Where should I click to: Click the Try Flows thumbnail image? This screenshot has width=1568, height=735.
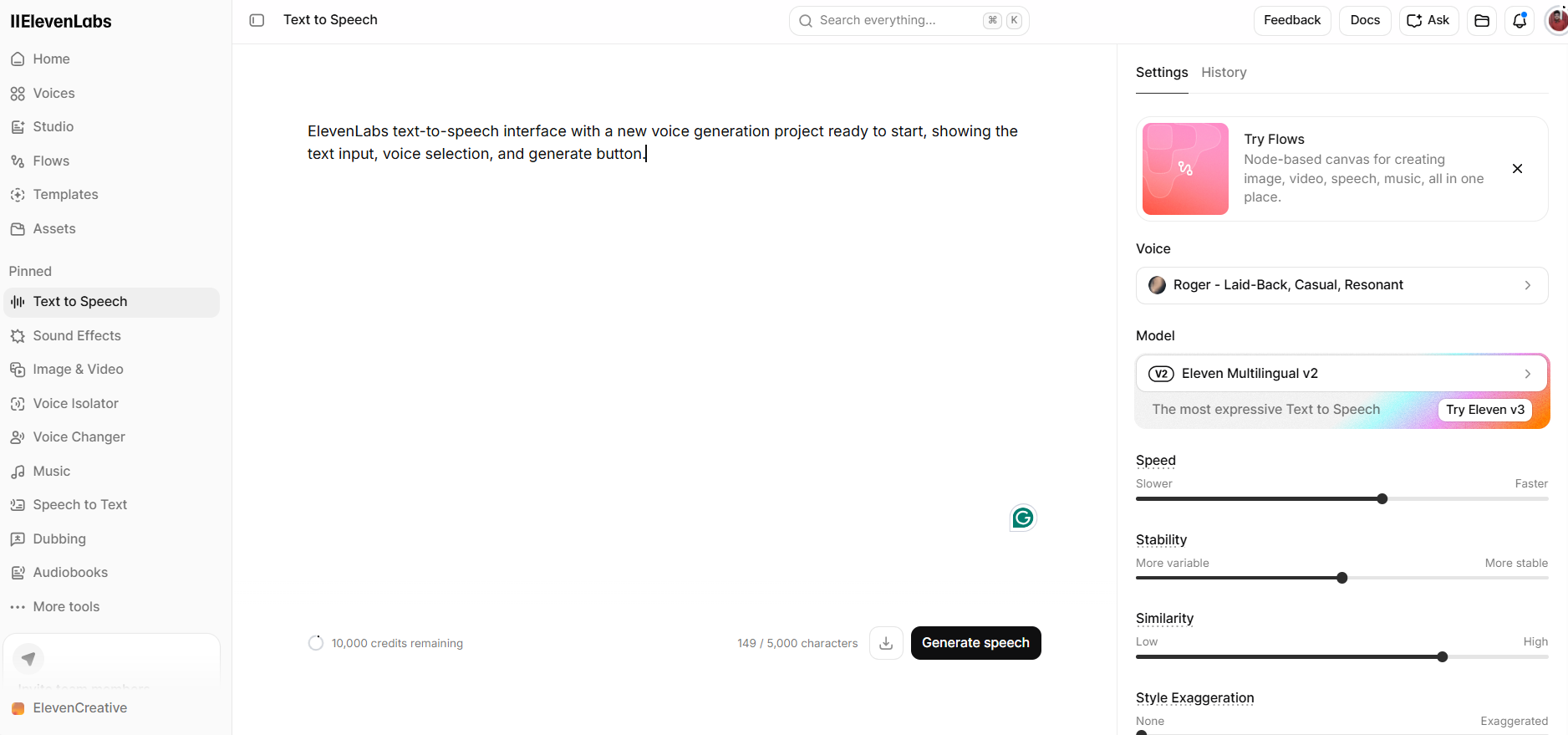(1185, 169)
